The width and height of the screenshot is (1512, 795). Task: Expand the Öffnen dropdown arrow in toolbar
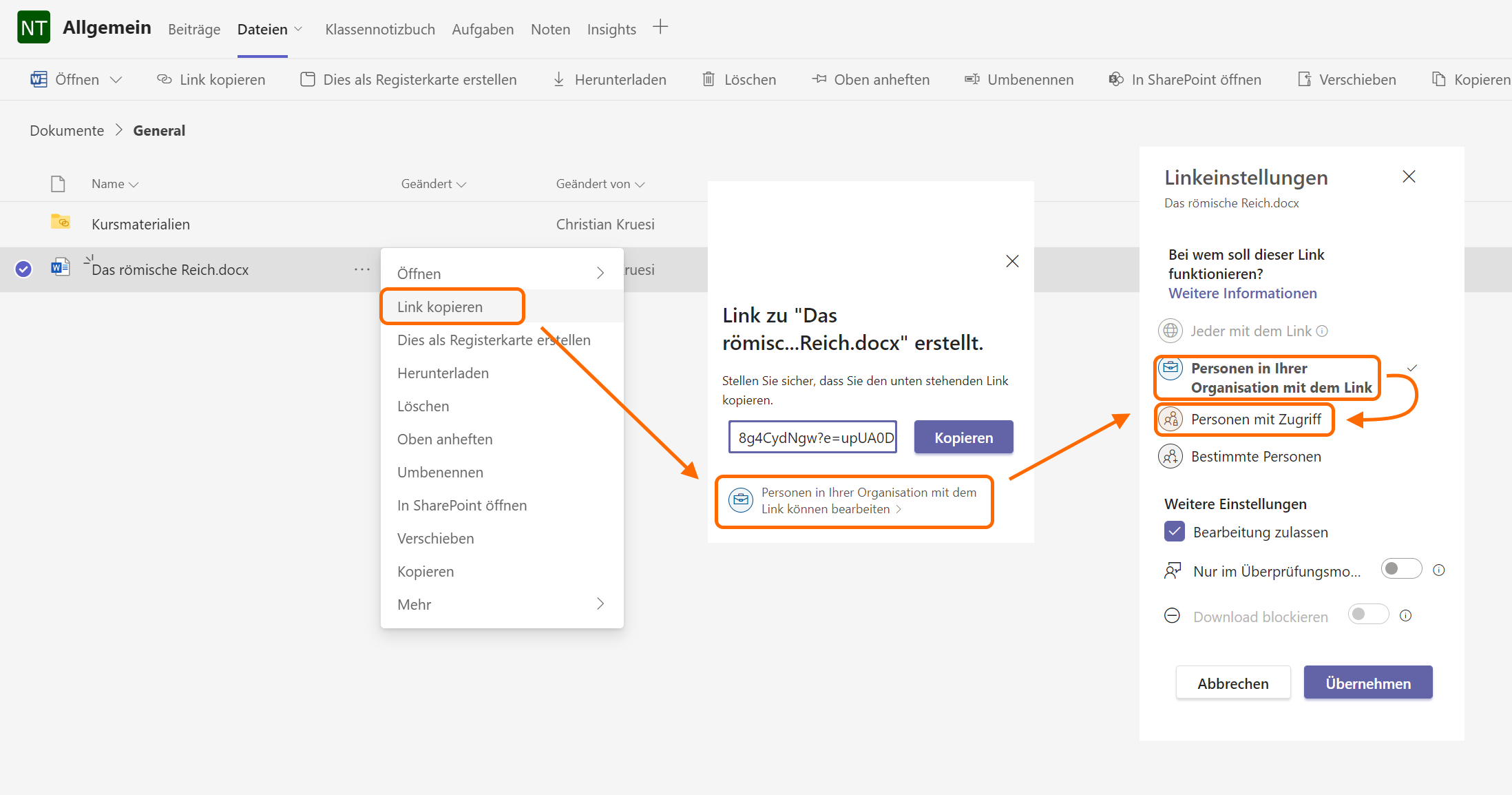(x=116, y=80)
